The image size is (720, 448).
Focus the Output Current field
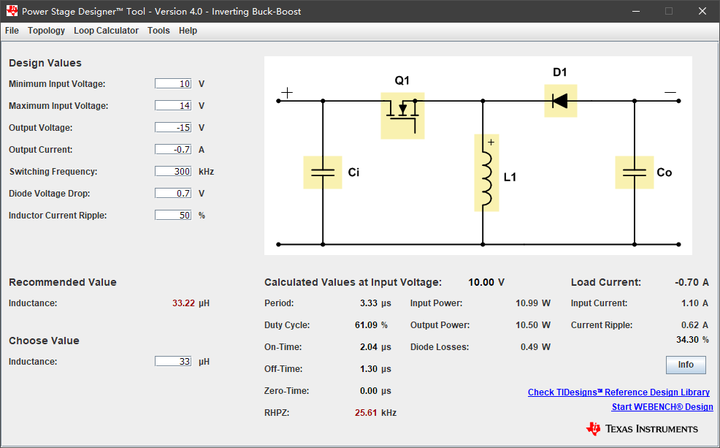[173, 149]
